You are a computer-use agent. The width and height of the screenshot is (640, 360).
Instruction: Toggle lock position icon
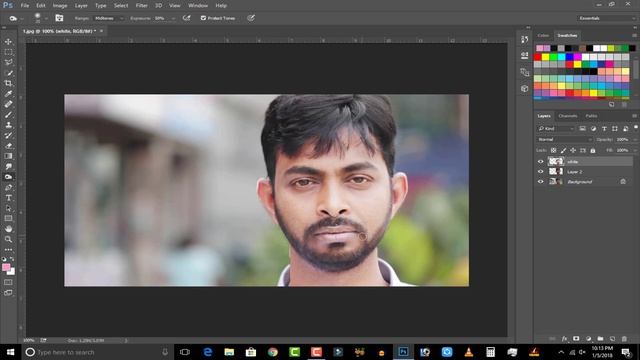573,151
